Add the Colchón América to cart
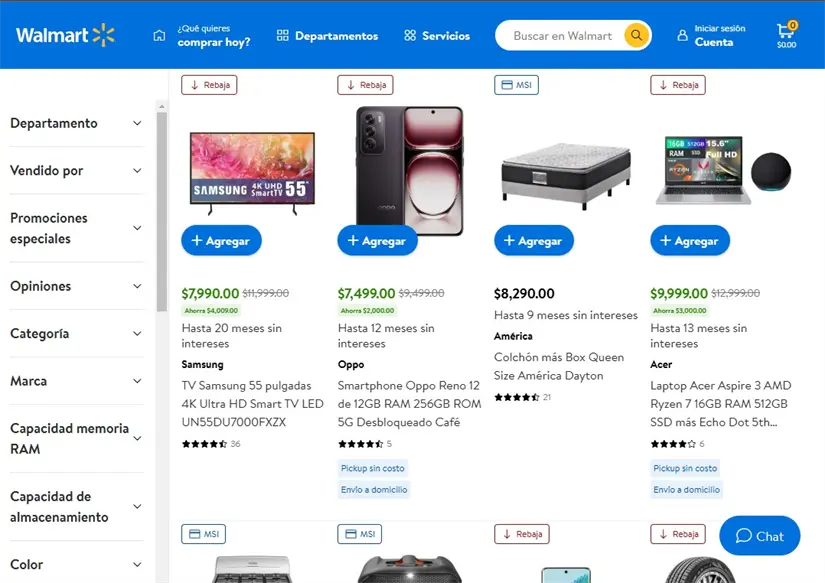Viewport: 825px width, 583px height. [534, 241]
